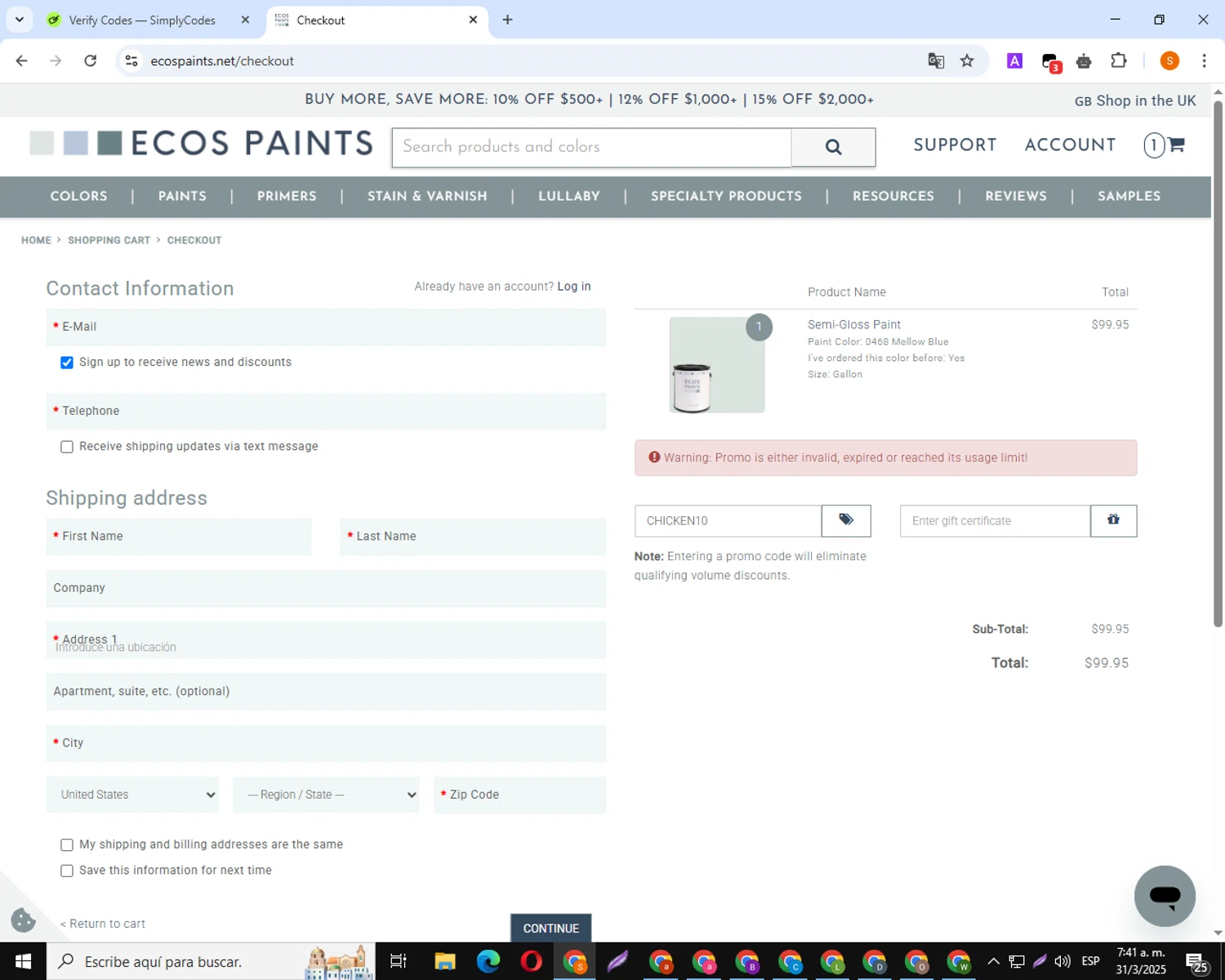Screen dimensions: 1225x980
Task: Open the SUPPORT link
Action: tap(955, 145)
